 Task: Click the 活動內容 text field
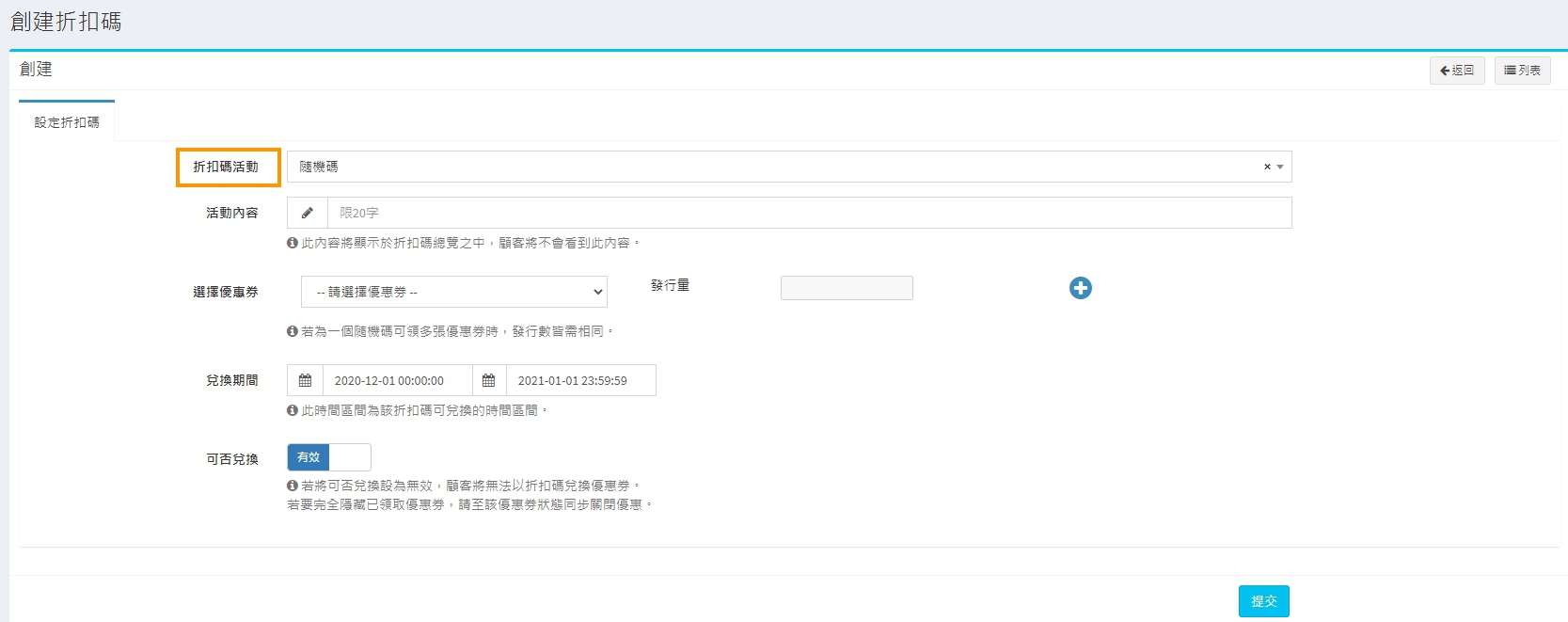click(809, 213)
